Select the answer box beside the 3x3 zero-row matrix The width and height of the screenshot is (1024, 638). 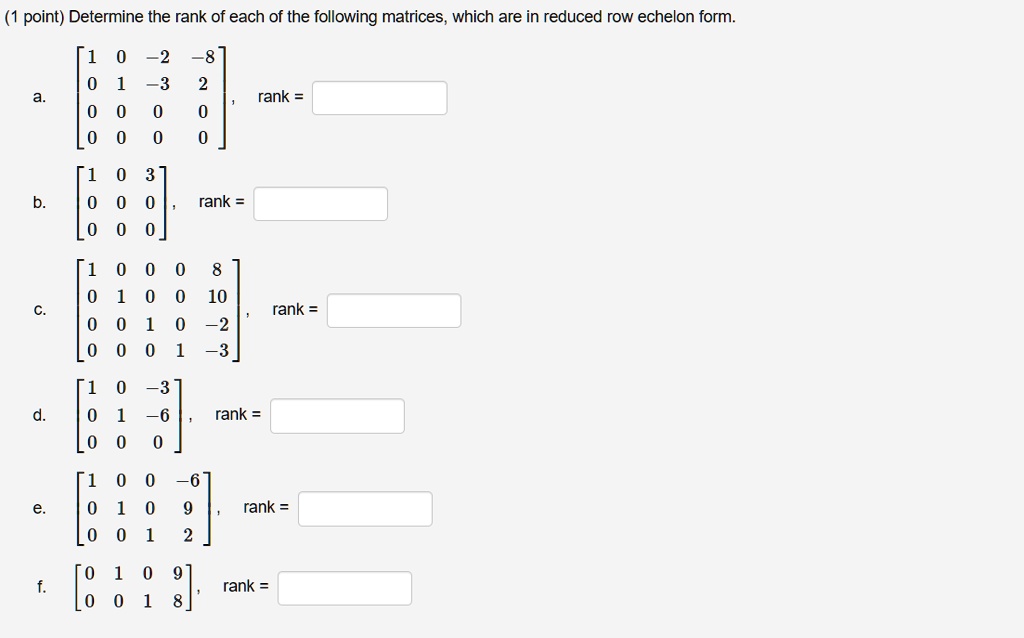click(320, 203)
